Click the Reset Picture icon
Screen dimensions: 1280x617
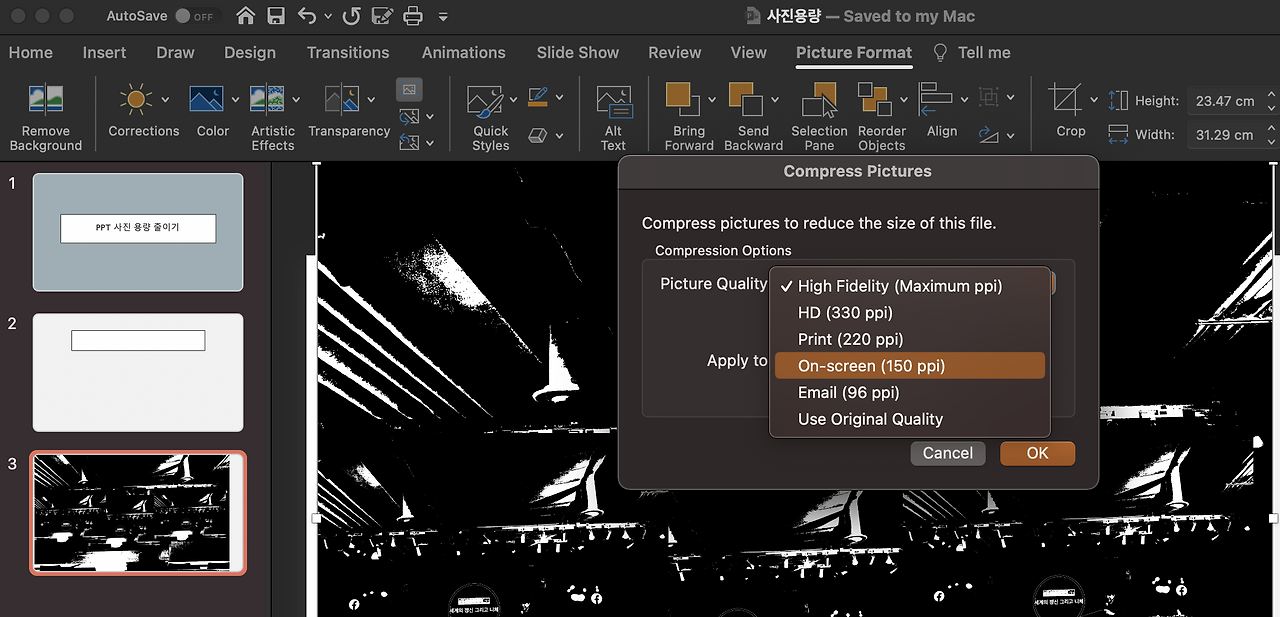point(409,142)
